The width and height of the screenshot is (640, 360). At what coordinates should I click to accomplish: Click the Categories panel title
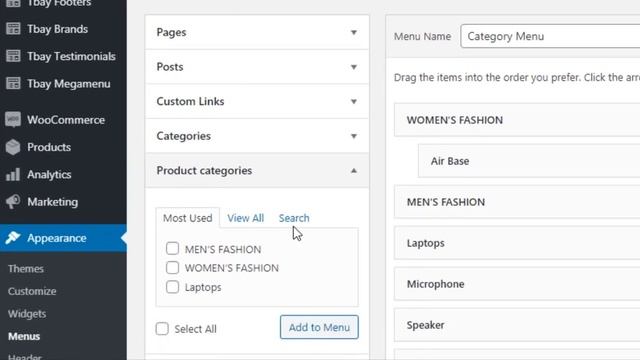184,136
